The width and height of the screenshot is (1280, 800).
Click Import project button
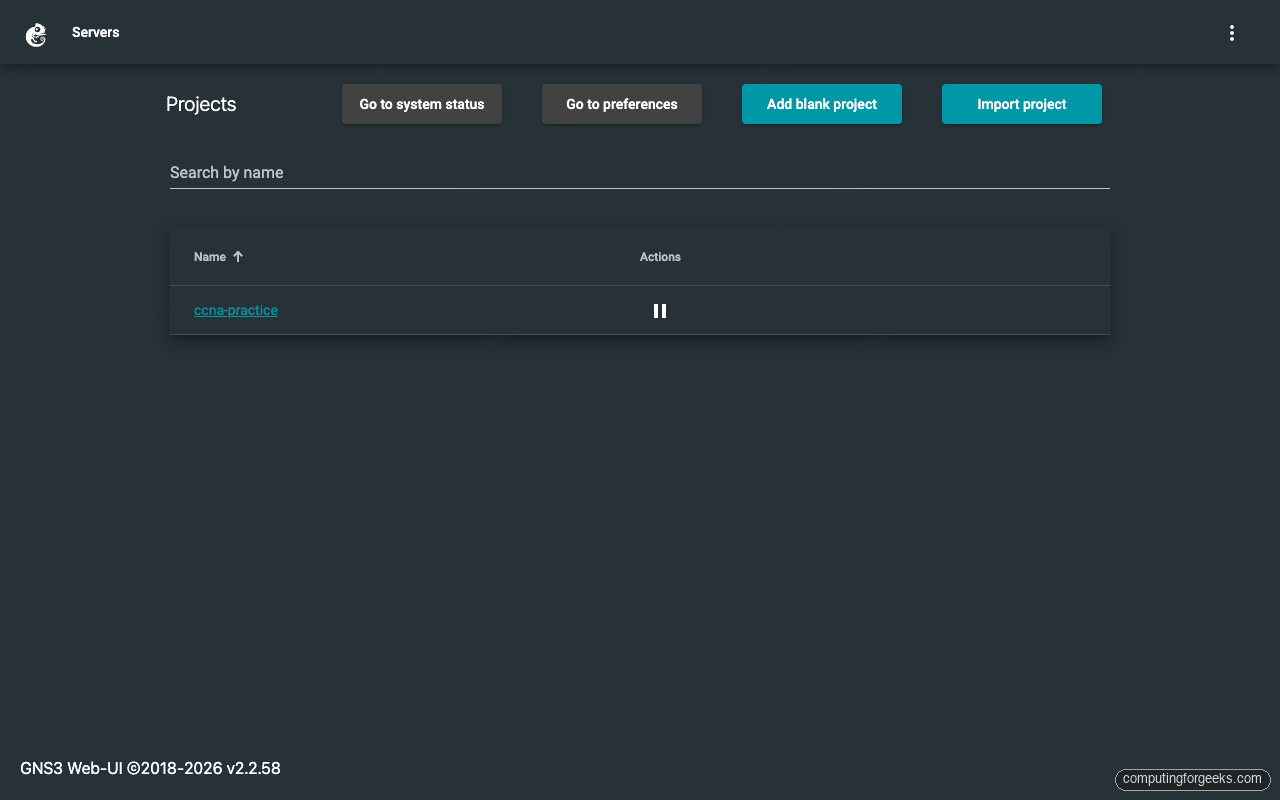coord(1022,104)
